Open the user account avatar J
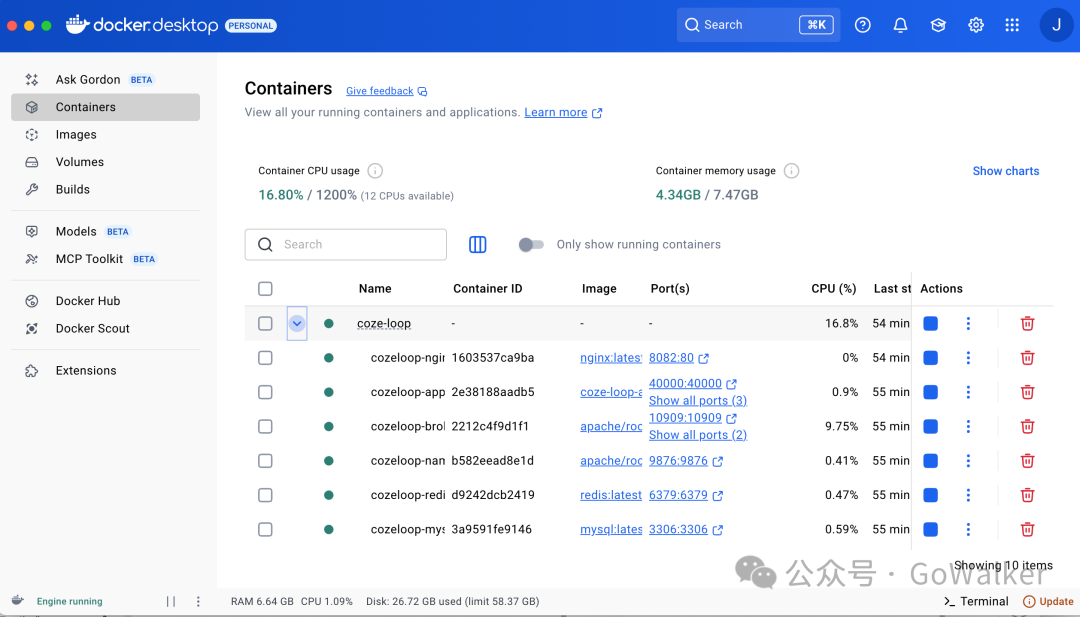Screen dimensions: 1080x617 point(1057,25)
